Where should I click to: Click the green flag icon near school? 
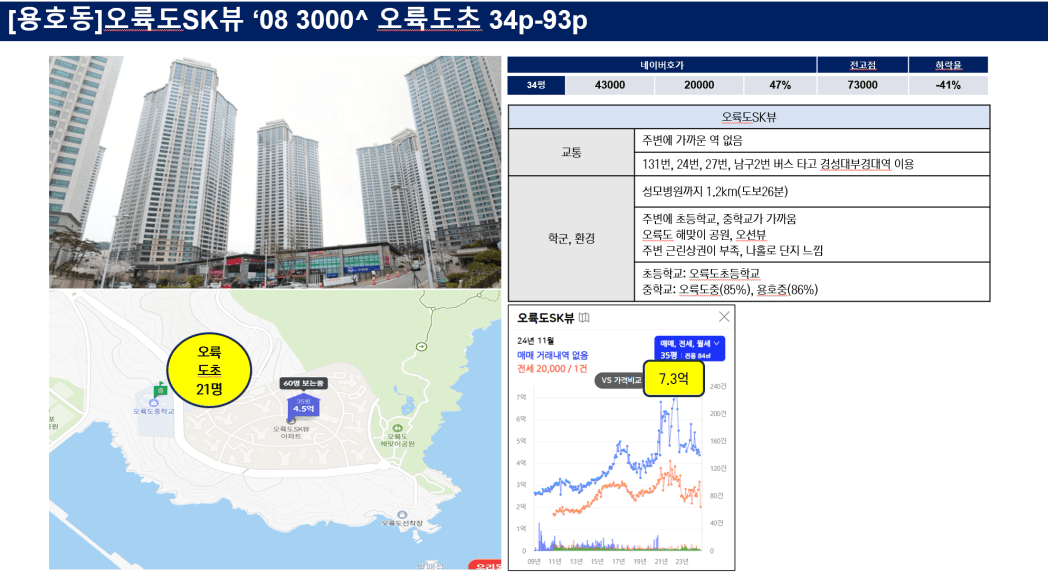tap(160, 389)
